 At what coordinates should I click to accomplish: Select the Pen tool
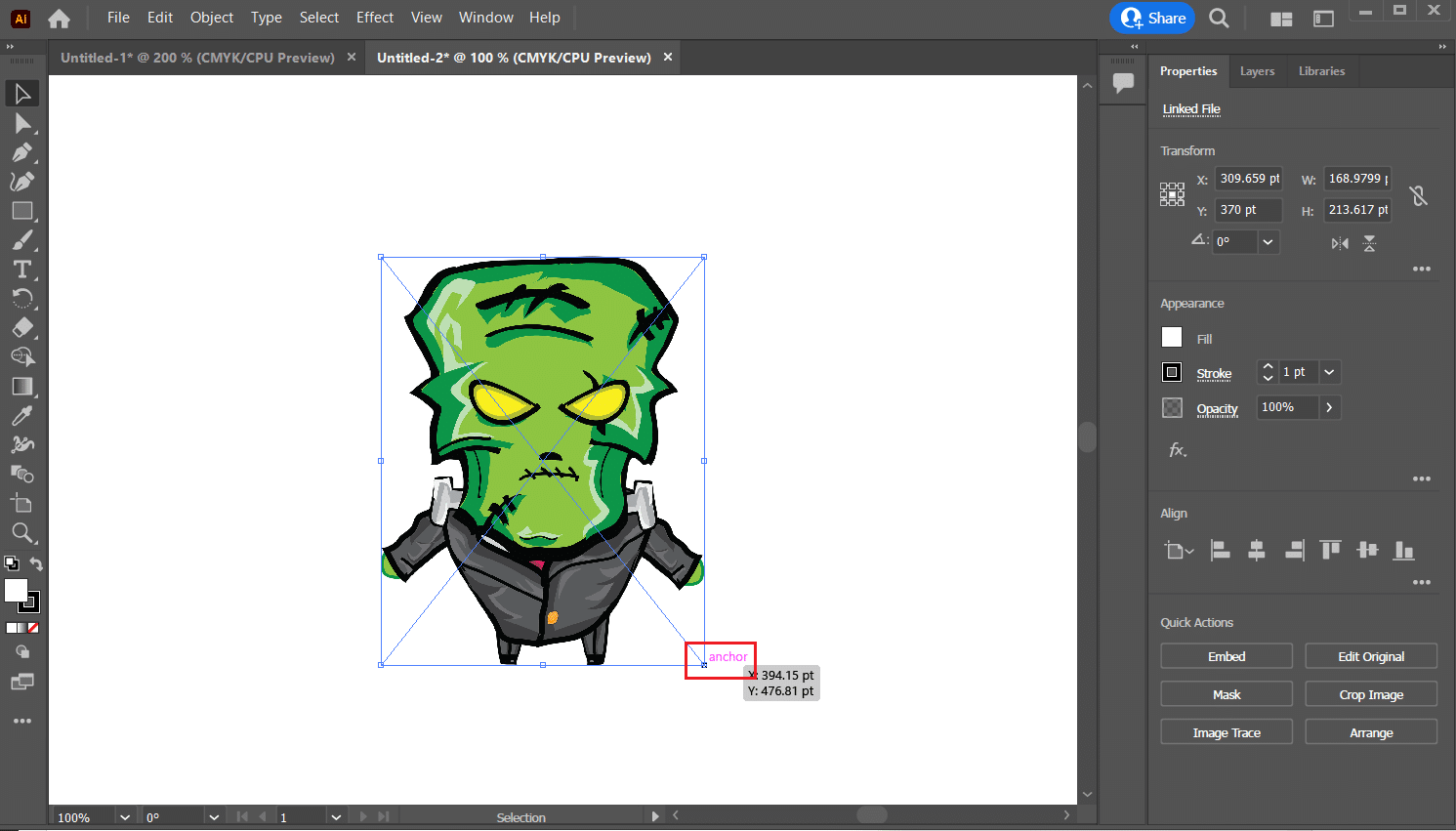[21, 152]
